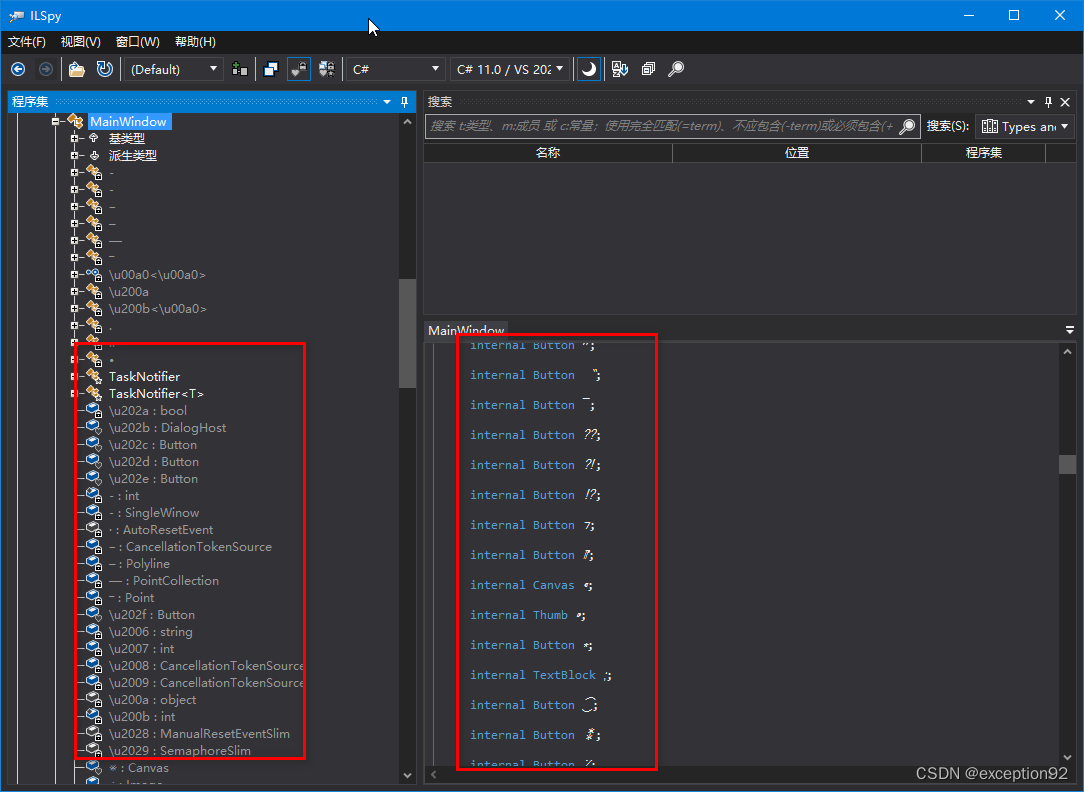
Task: Open the 帮助(H) menu
Action: click(195, 42)
